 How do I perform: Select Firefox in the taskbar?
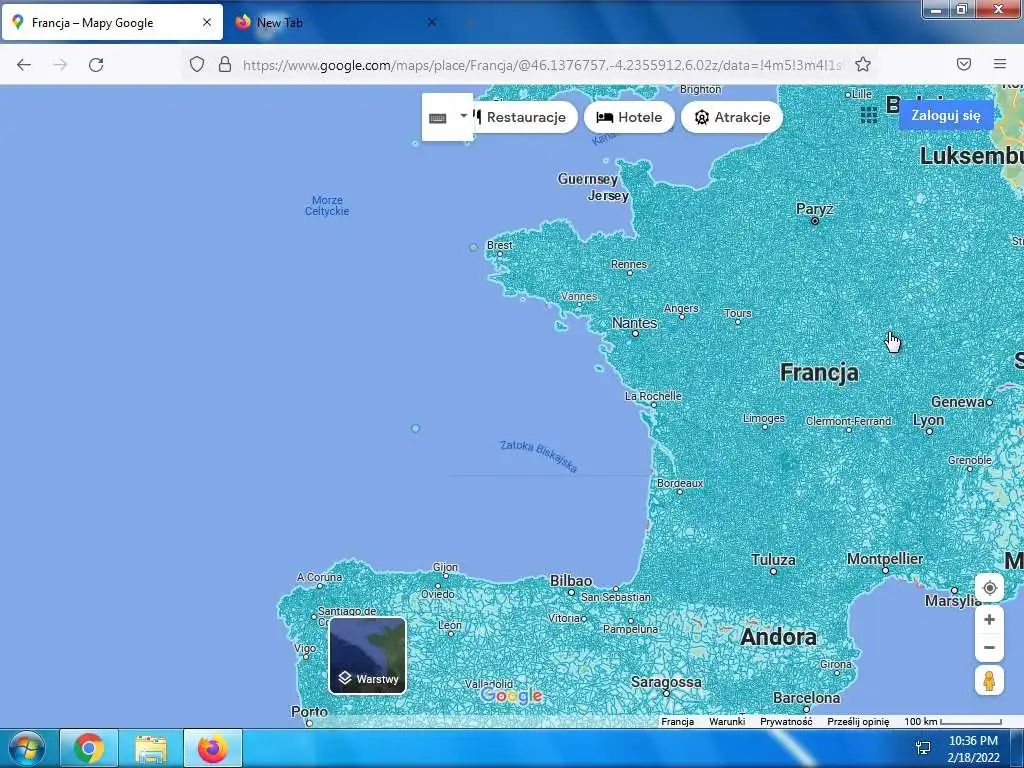point(213,748)
